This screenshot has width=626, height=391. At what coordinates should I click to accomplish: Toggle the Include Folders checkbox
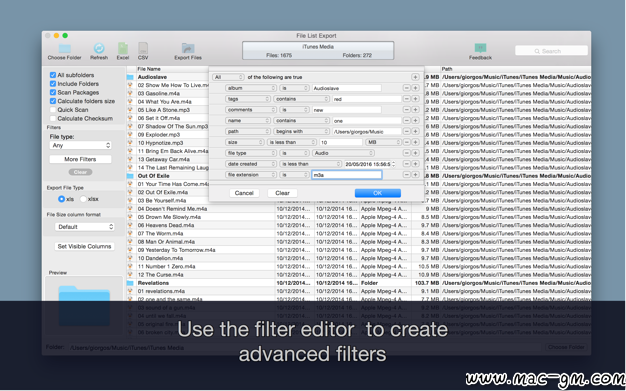53,84
